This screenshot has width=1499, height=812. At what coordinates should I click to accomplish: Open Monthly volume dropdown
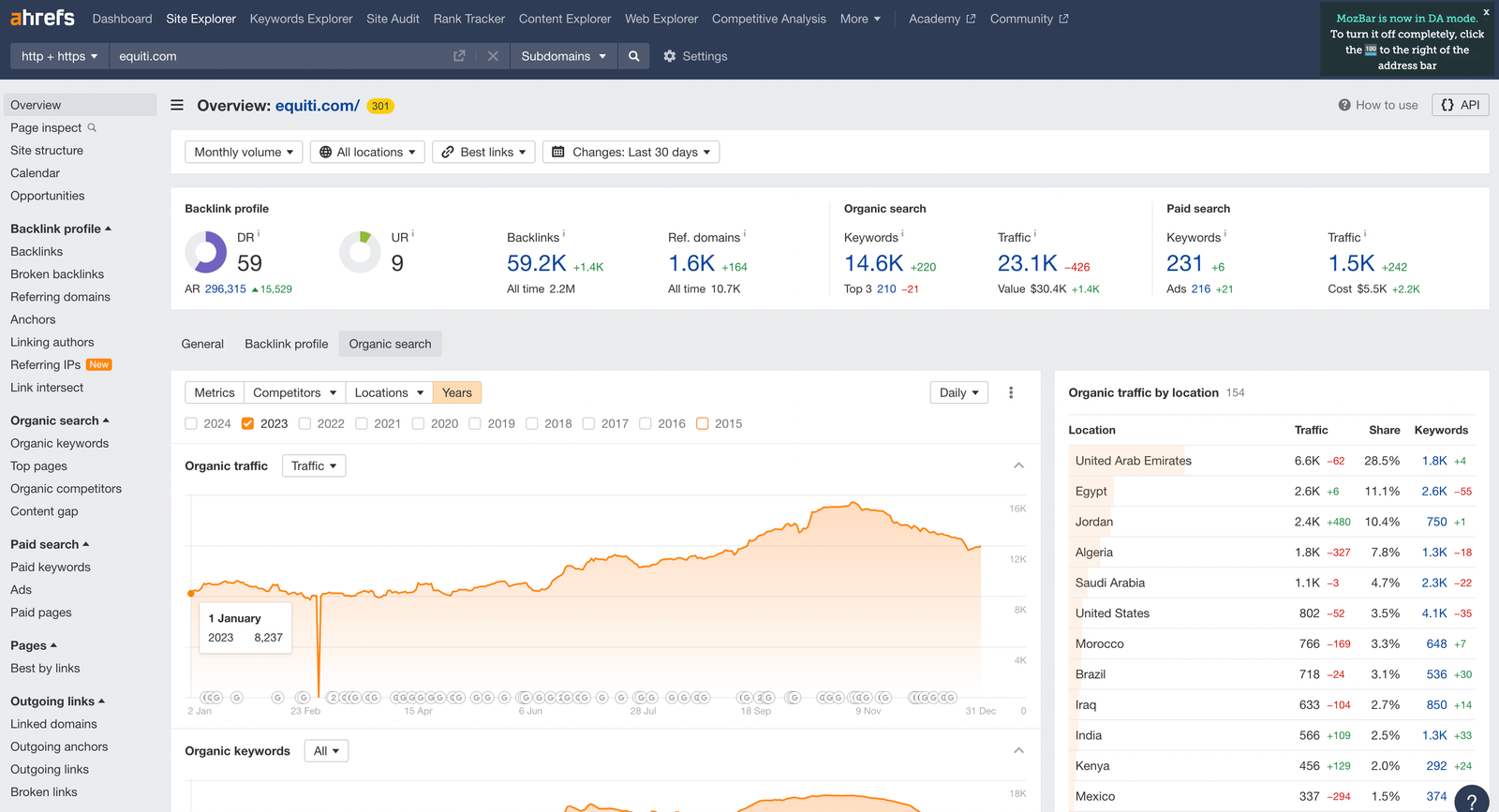(244, 152)
